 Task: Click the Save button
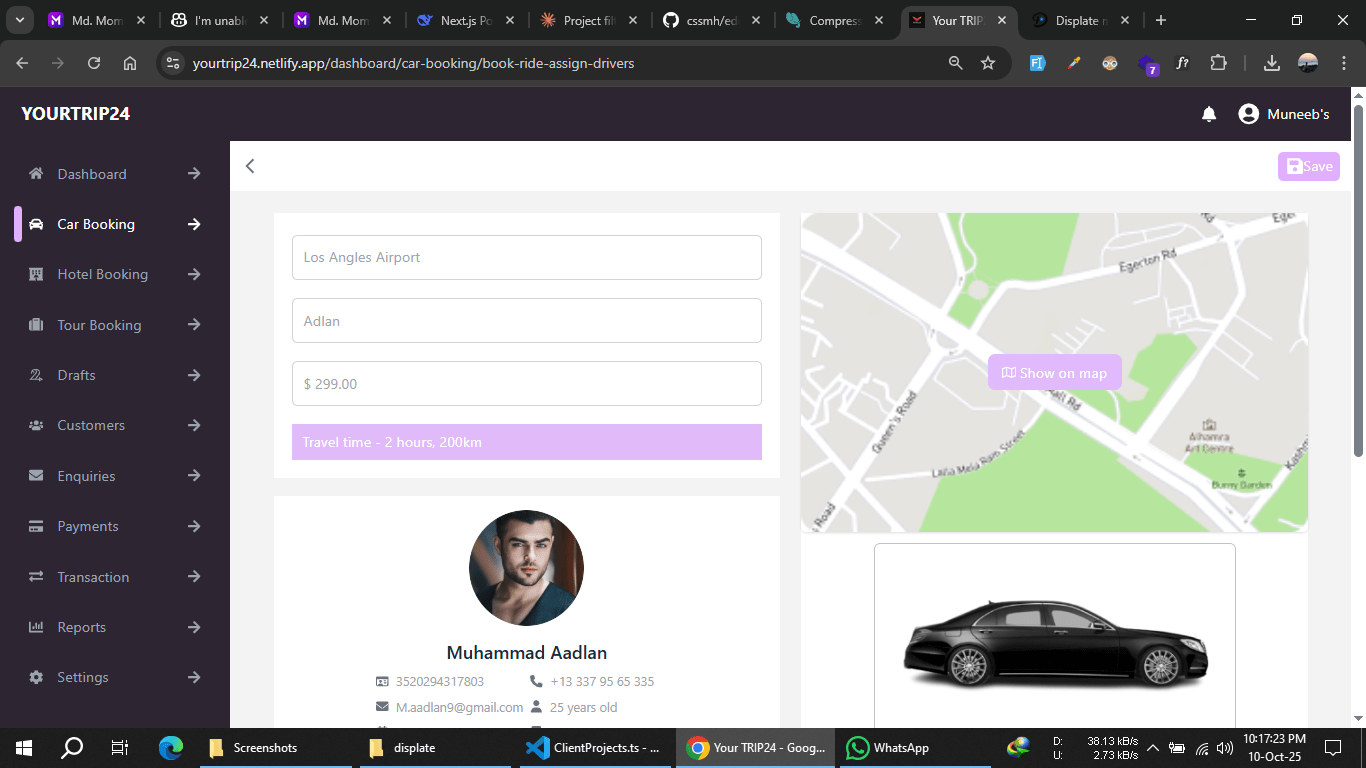coord(1308,166)
